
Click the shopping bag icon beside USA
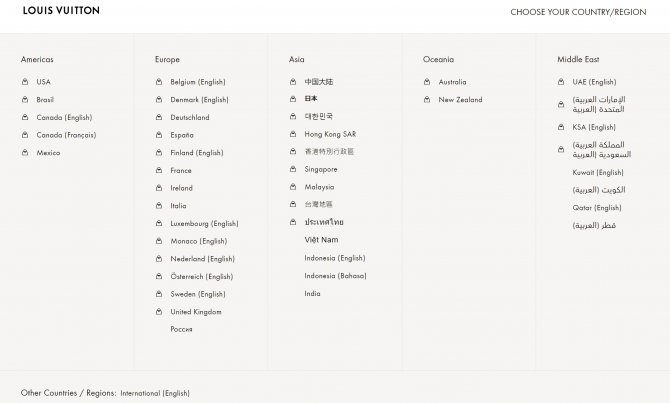25,82
